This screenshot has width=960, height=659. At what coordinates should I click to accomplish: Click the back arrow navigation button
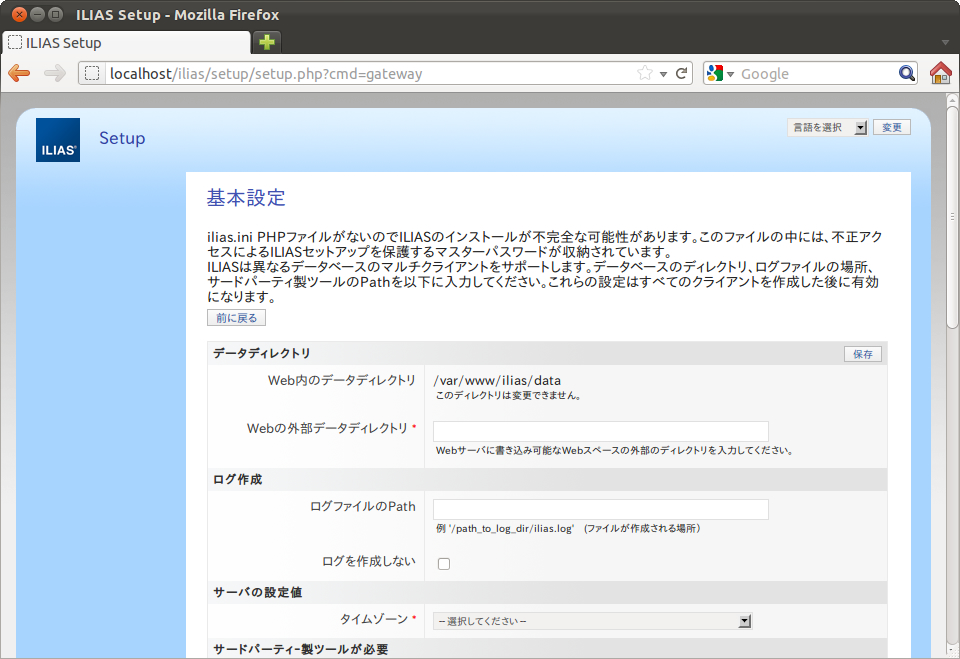(x=19, y=73)
